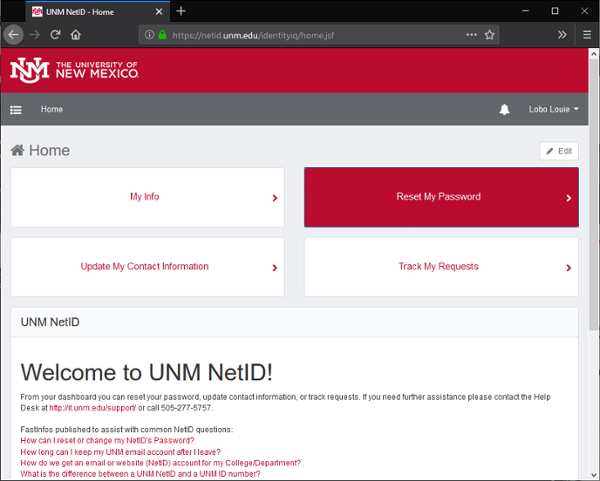Follow the it.unm.edu/support help desk link
Viewport: 600px width, 481px height.
pos(92,408)
